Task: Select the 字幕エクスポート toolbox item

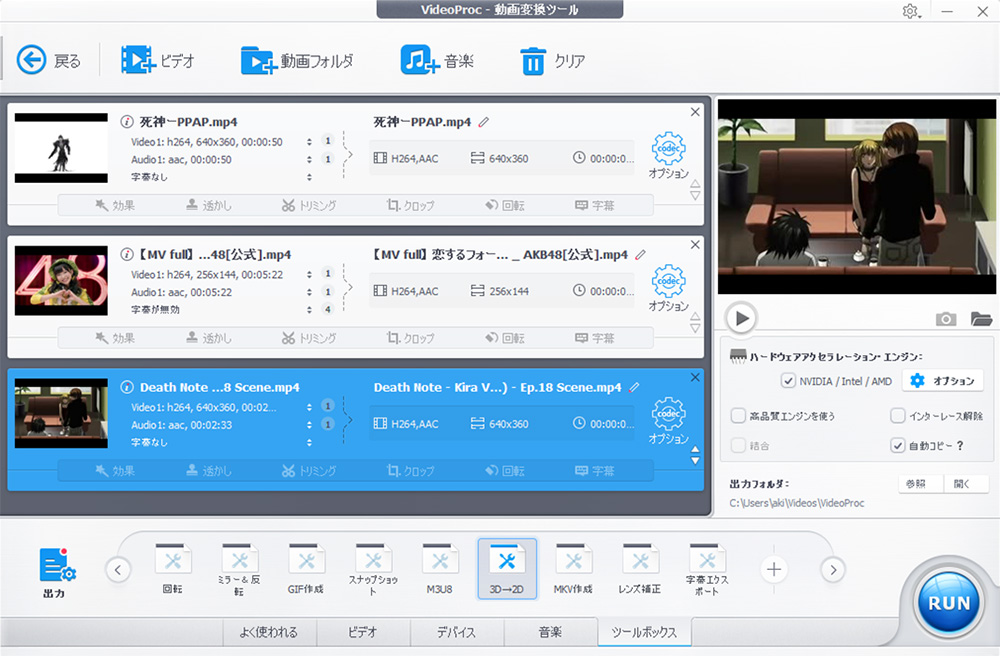Action: tap(707, 569)
